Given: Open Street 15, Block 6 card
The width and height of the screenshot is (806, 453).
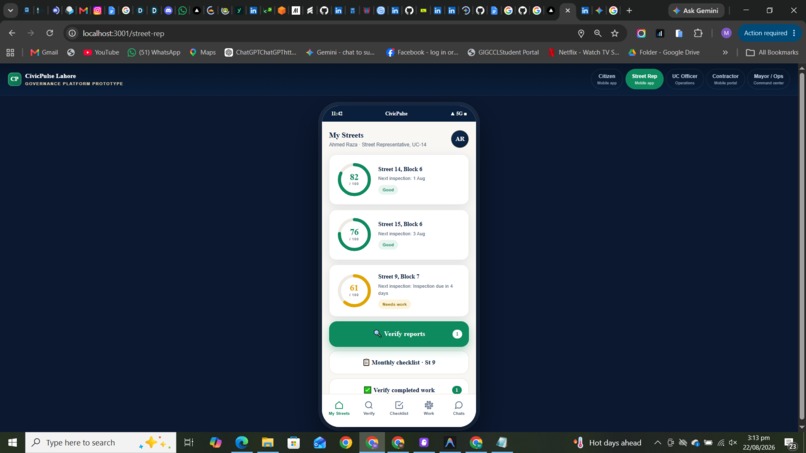Looking at the screenshot, I should pos(399,234).
